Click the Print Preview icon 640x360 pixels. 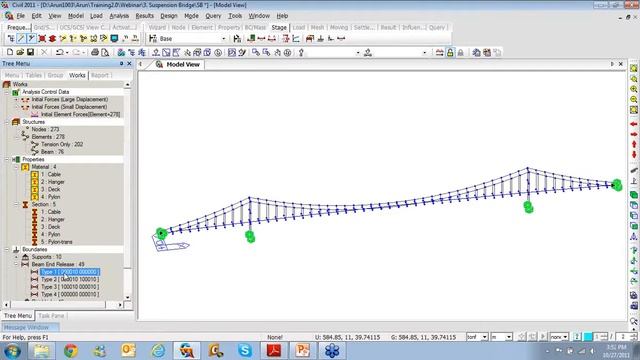pyautogui.click(x=105, y=53)
